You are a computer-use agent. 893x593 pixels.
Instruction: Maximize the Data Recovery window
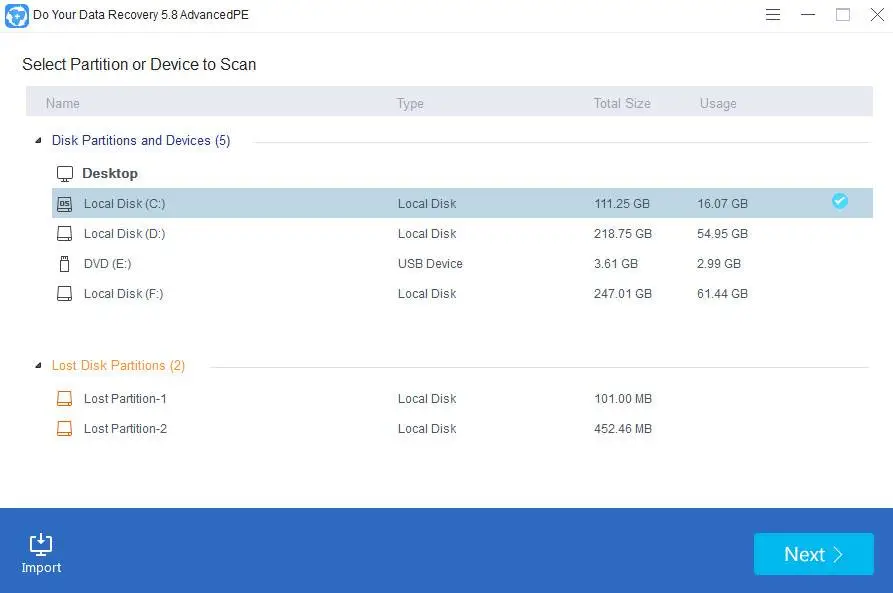[843, 15]
